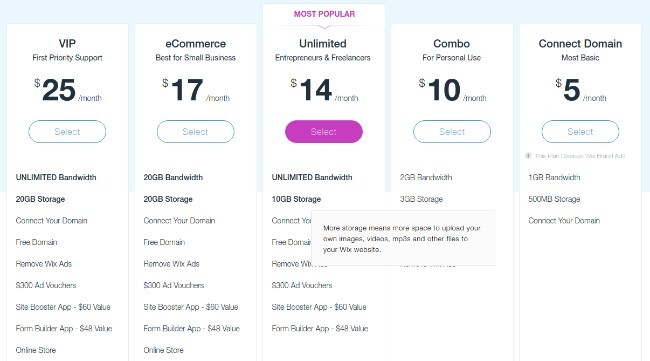Click $300 Ad Vouchers under Unlimited plan

(x=302, y=285)
